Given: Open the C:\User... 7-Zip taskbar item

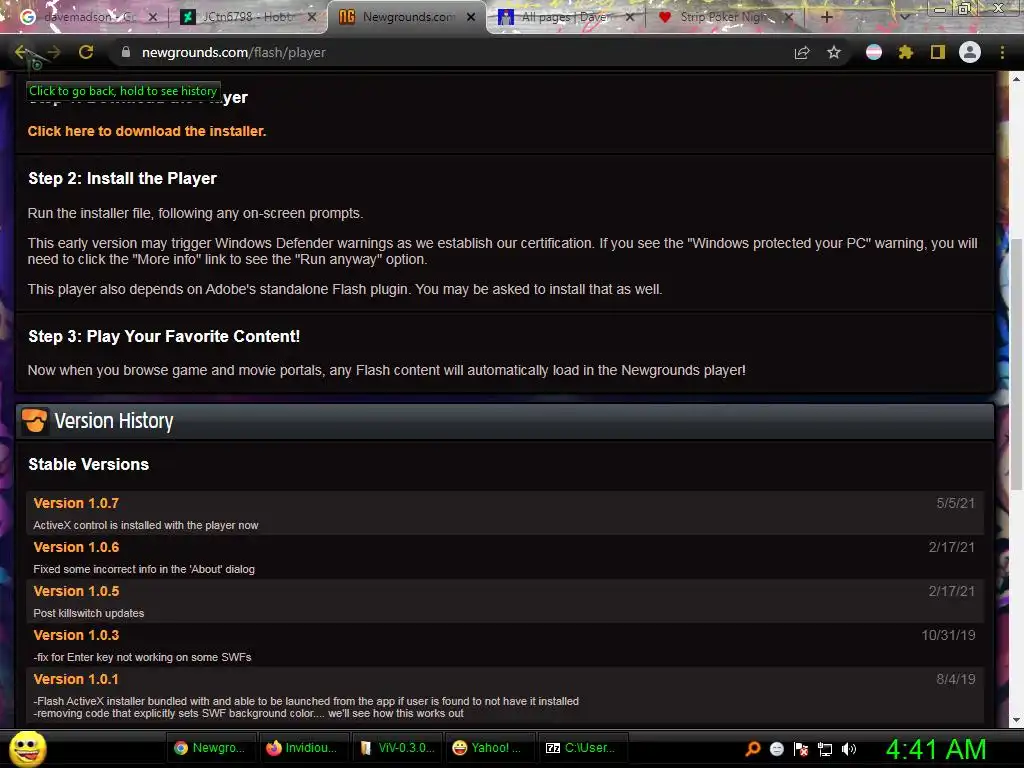Looking at the screenshot, I should coord(581,748).
